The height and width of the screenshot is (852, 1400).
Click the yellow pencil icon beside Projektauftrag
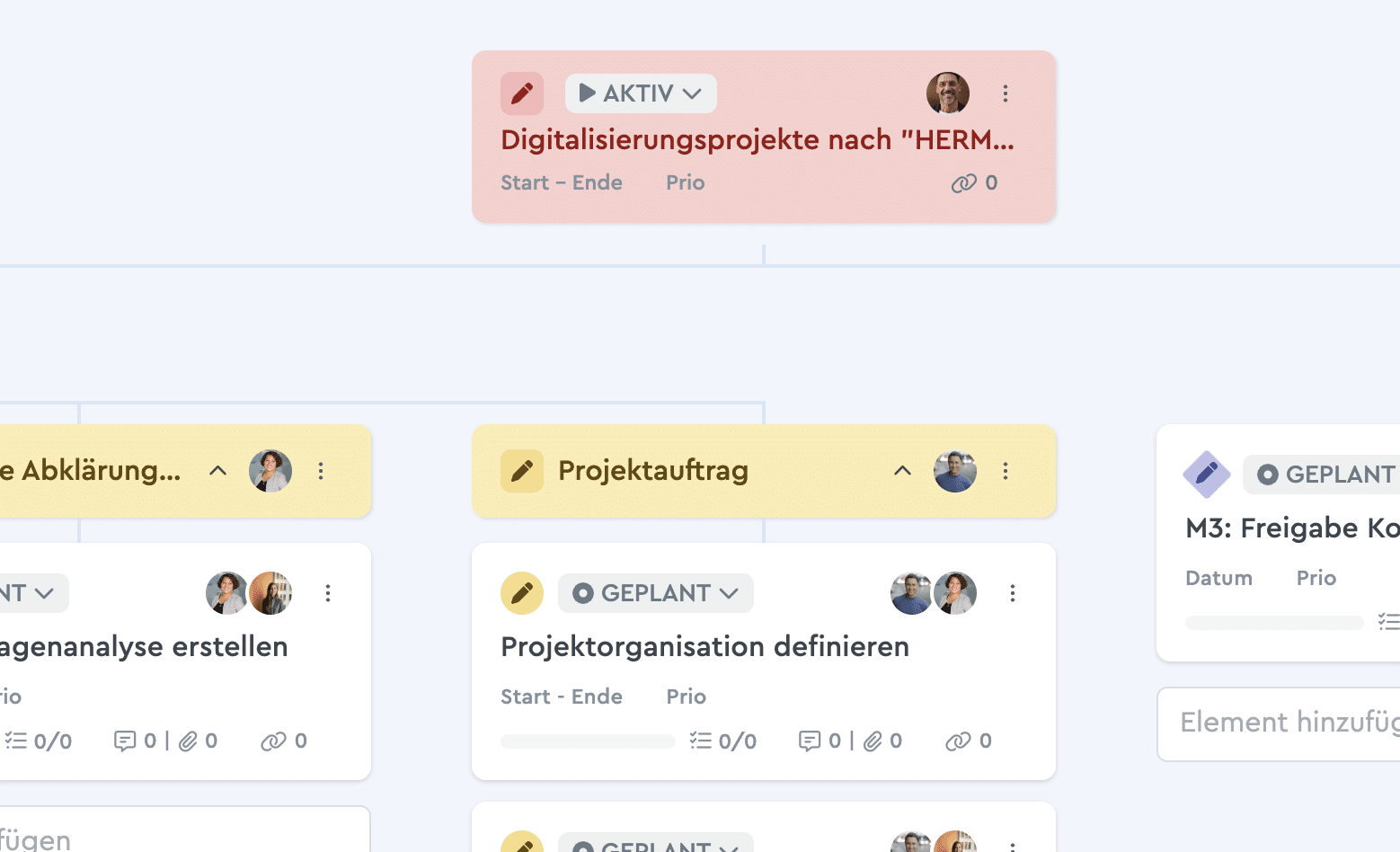coord(521,471)
